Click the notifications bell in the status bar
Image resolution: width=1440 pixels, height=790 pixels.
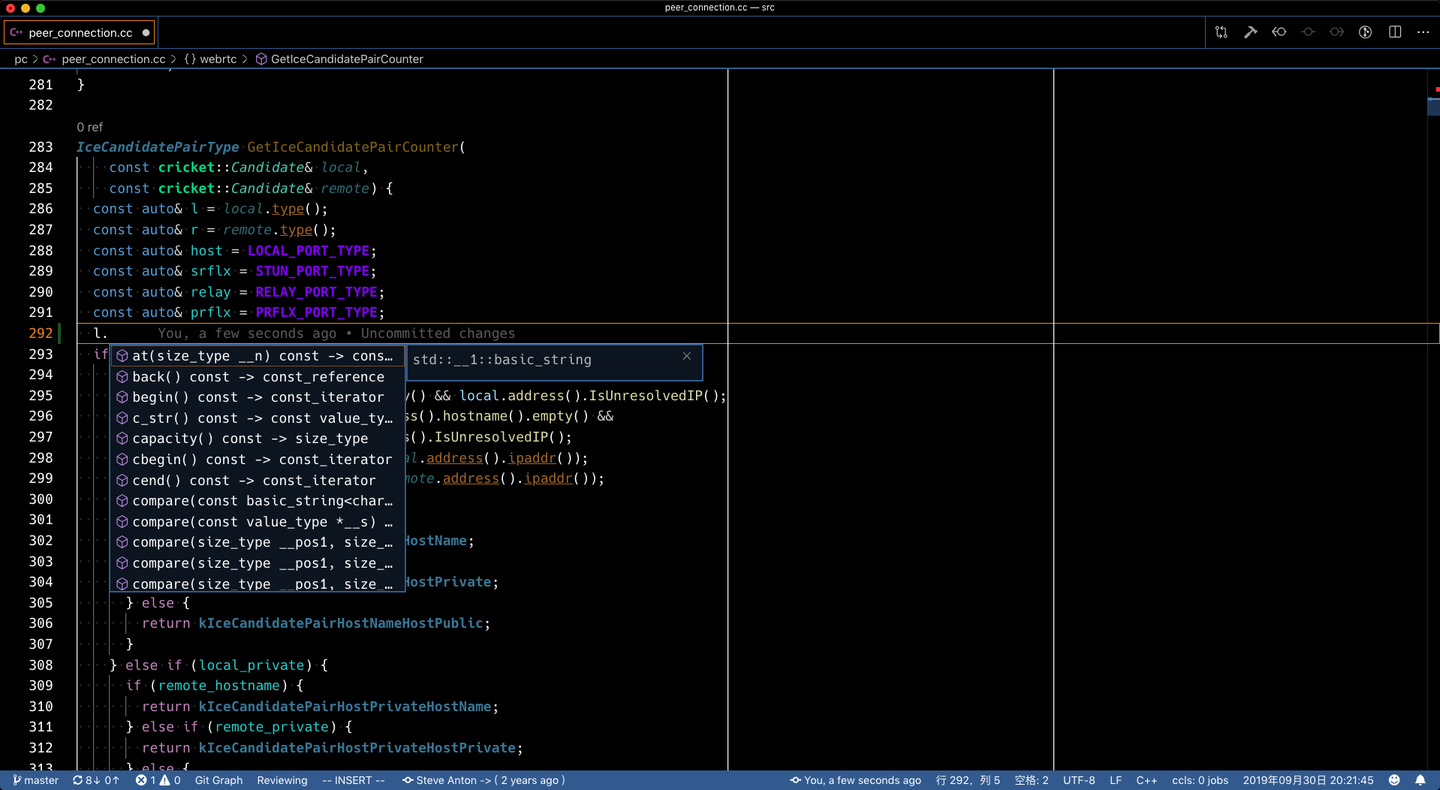tap(1420, 780)
